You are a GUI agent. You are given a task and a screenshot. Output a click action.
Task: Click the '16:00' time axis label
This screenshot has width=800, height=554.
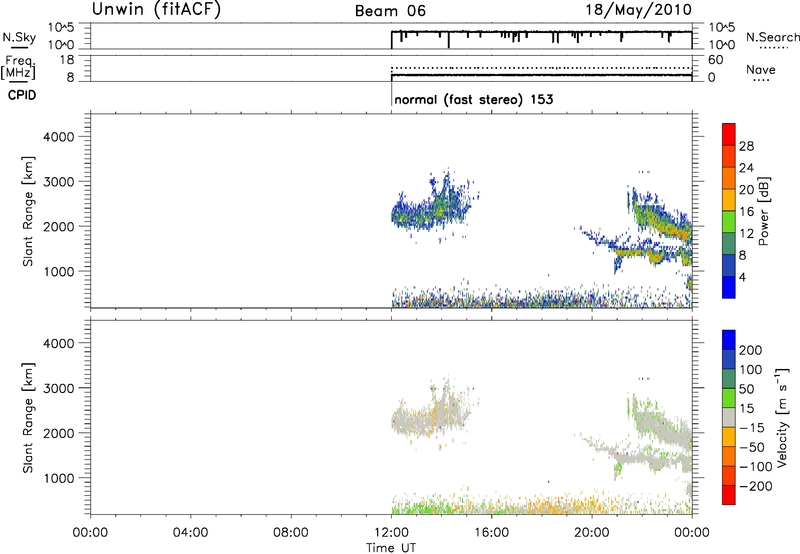[491, 533]
